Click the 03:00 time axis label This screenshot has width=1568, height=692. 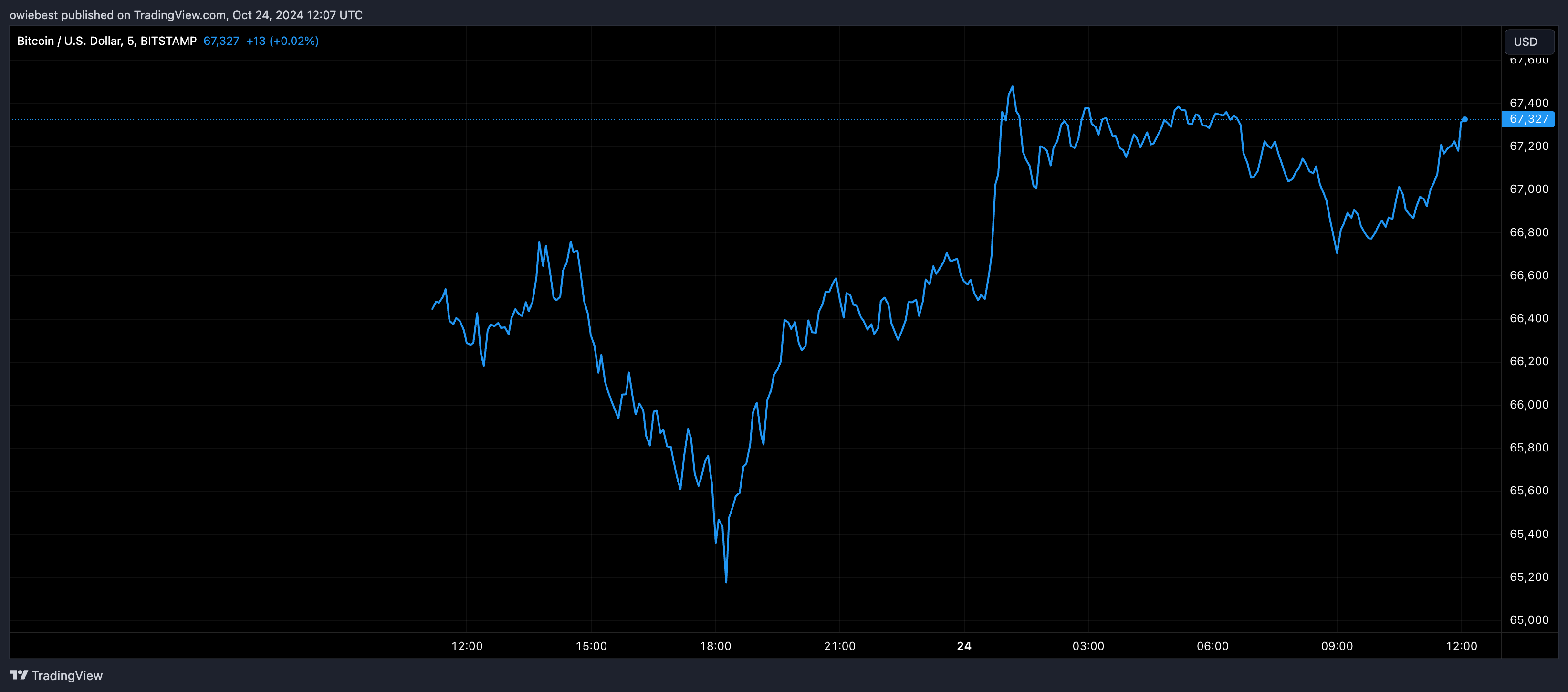point(1088,646)
